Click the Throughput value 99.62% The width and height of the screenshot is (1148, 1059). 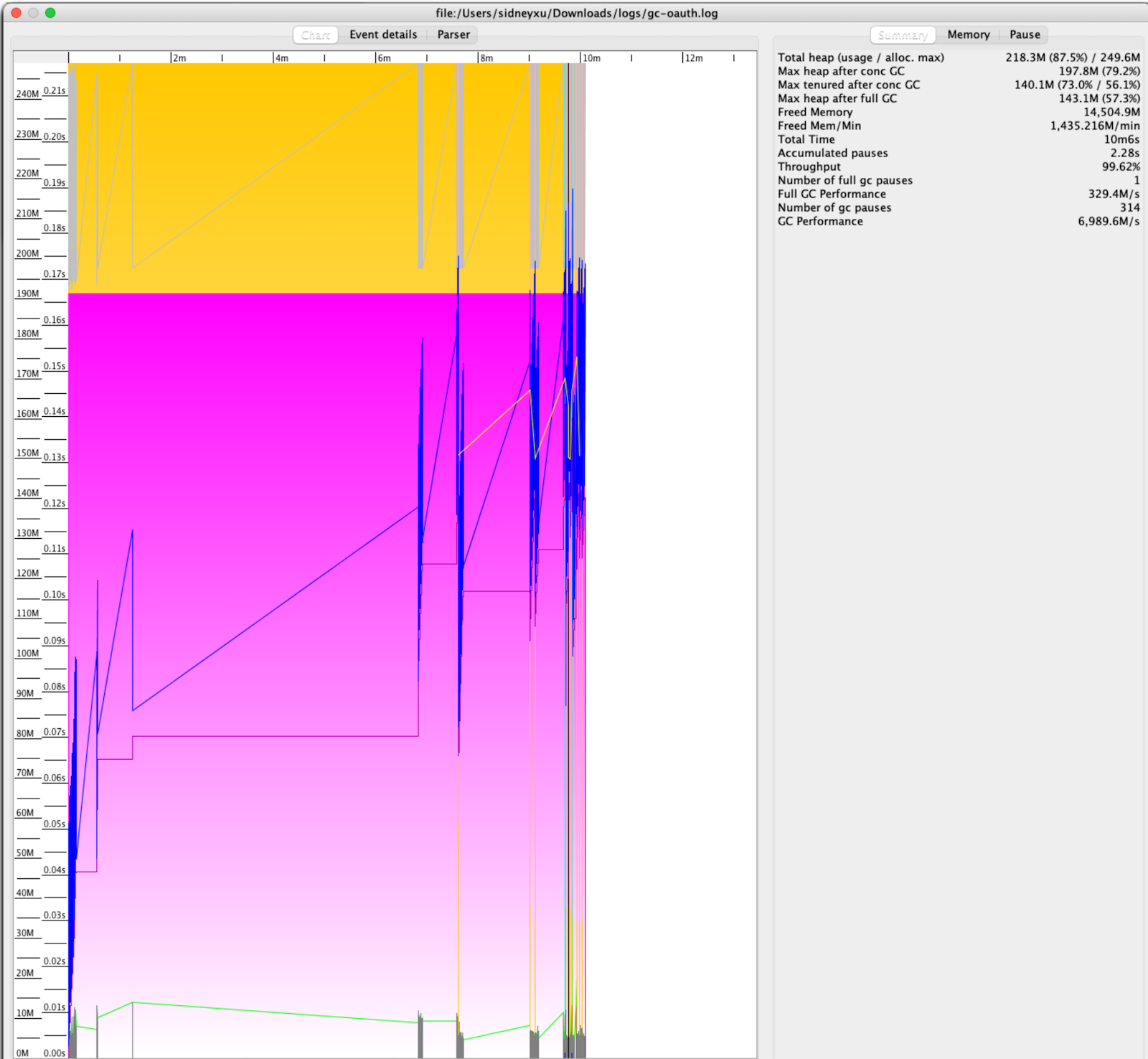1121,166
